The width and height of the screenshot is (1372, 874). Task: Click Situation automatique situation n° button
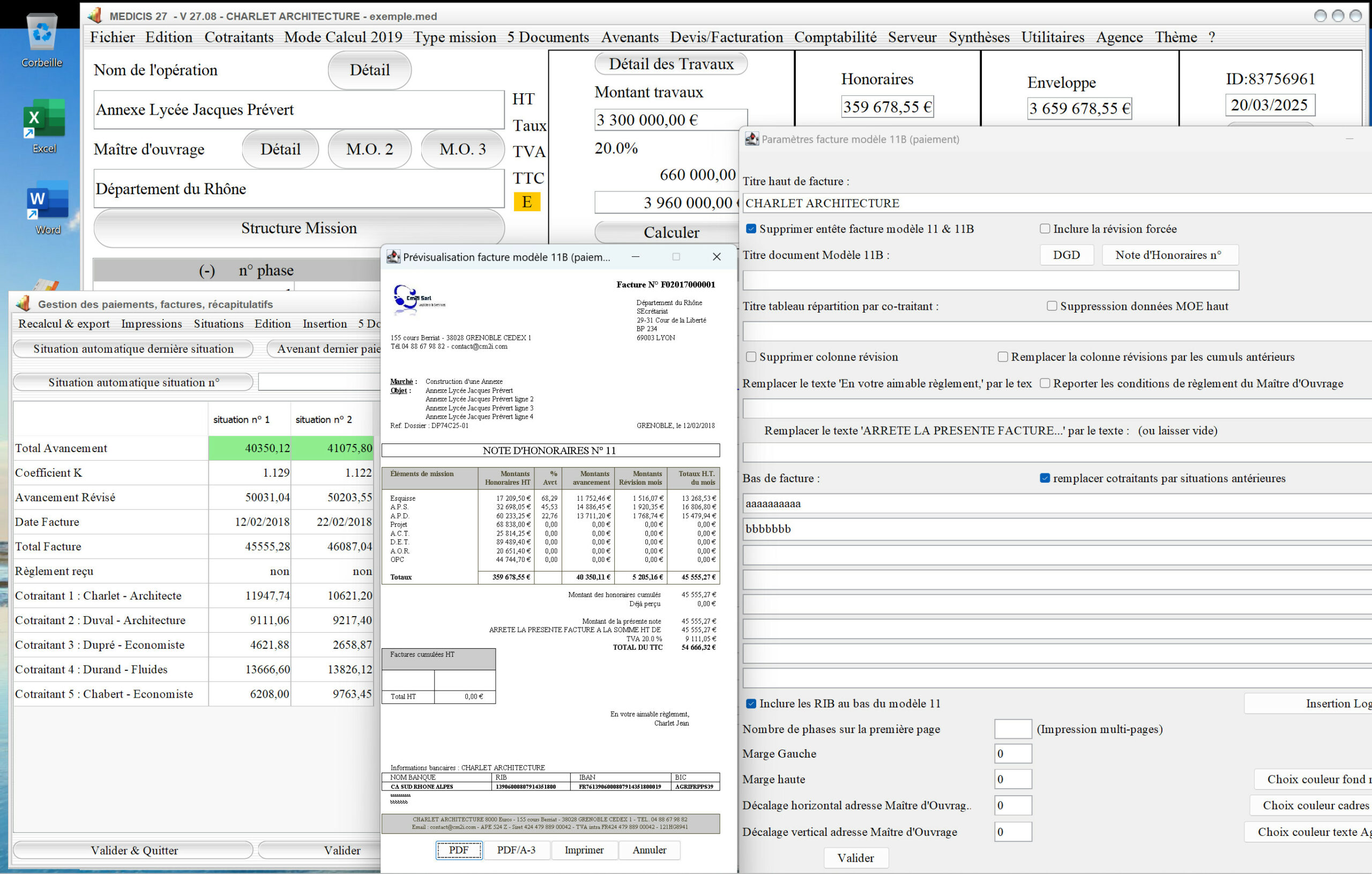(133, 382)
